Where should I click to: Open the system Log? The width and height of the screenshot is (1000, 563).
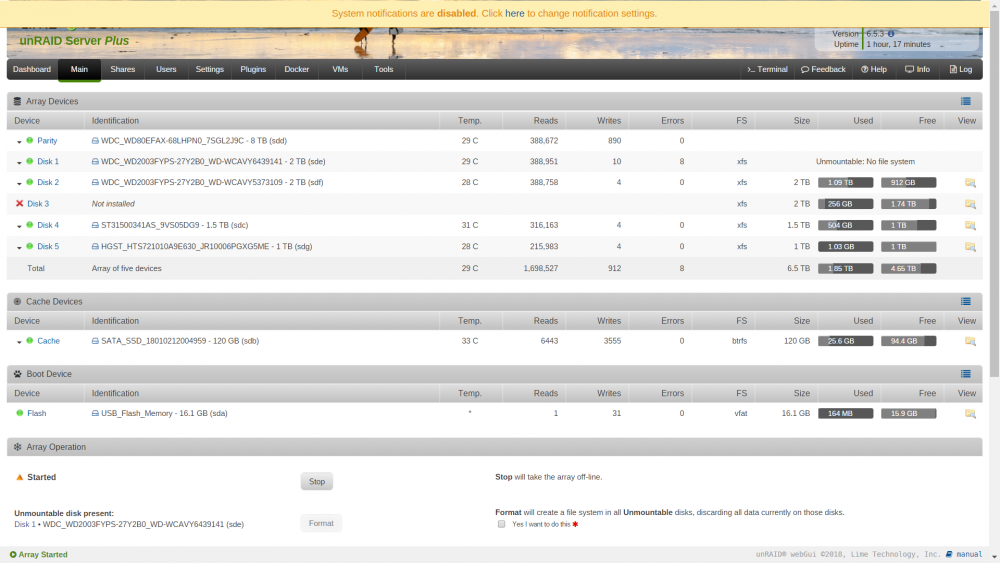coord(960,69)
